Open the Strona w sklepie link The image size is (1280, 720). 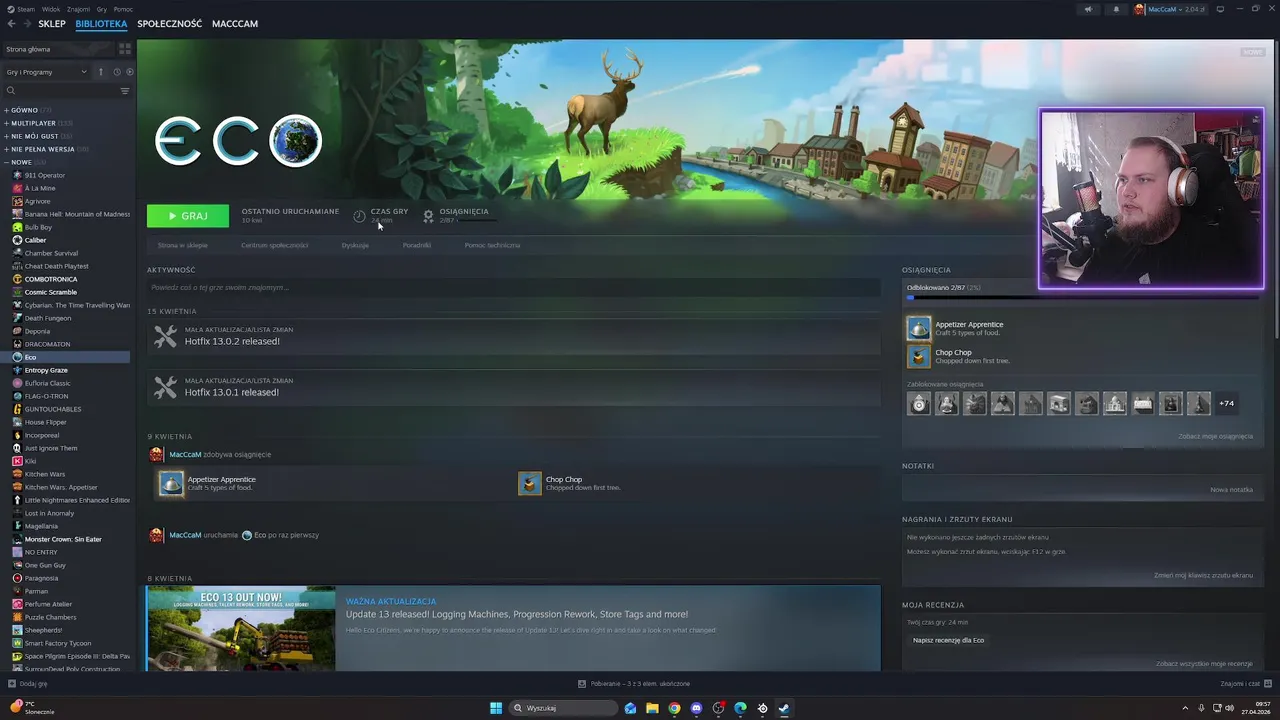click(183, 245)
